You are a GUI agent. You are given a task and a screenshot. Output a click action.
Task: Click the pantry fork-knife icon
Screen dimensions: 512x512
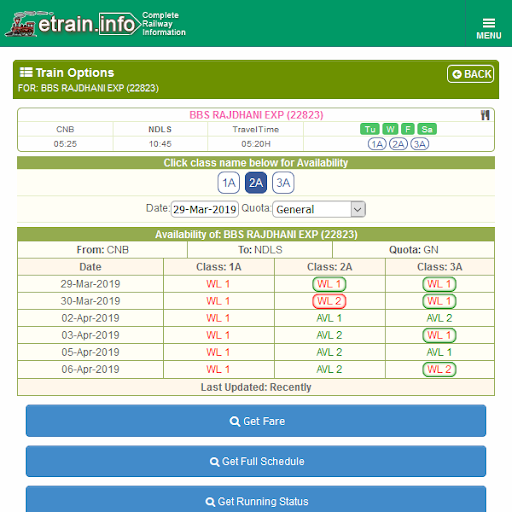pyautogui.click(x=485, y=115)
